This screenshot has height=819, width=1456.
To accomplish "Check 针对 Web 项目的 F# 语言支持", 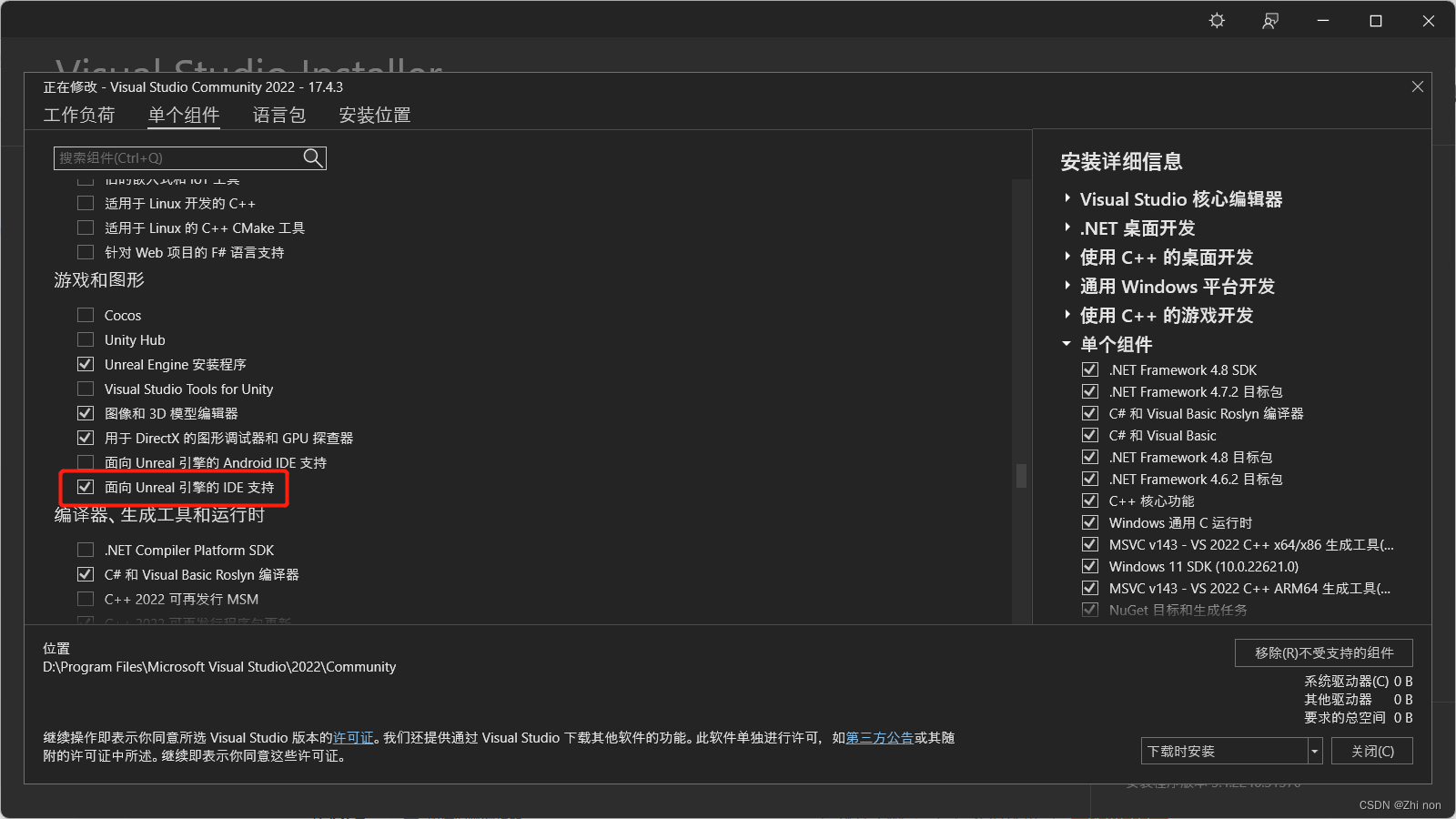I will 86,252.
